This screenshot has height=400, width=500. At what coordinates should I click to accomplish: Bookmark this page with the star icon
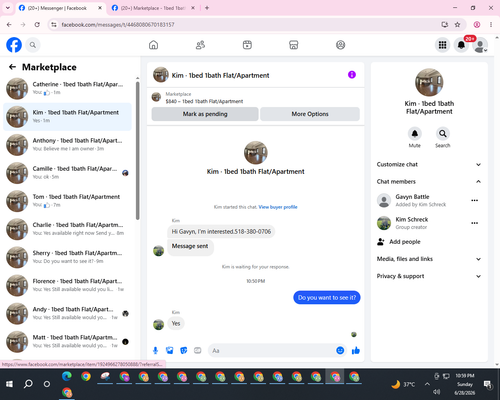[x=457, y=24]
